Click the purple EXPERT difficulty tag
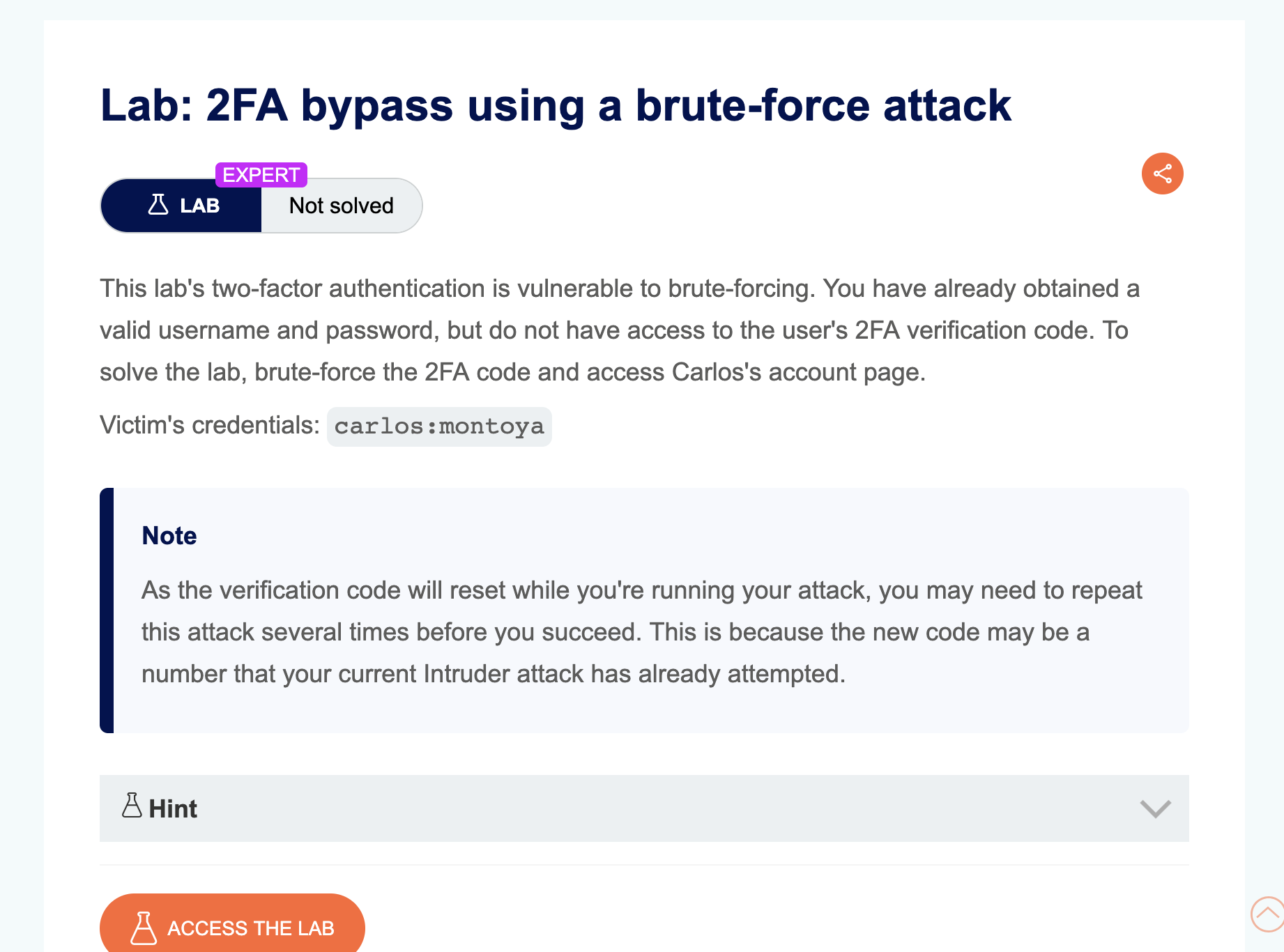This screenshot has width=1284, height=952. (x=261, y=174)
